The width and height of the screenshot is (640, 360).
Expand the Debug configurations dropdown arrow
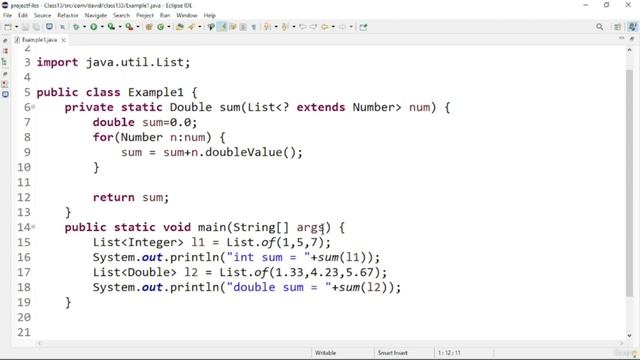click(x=84, y=27)
